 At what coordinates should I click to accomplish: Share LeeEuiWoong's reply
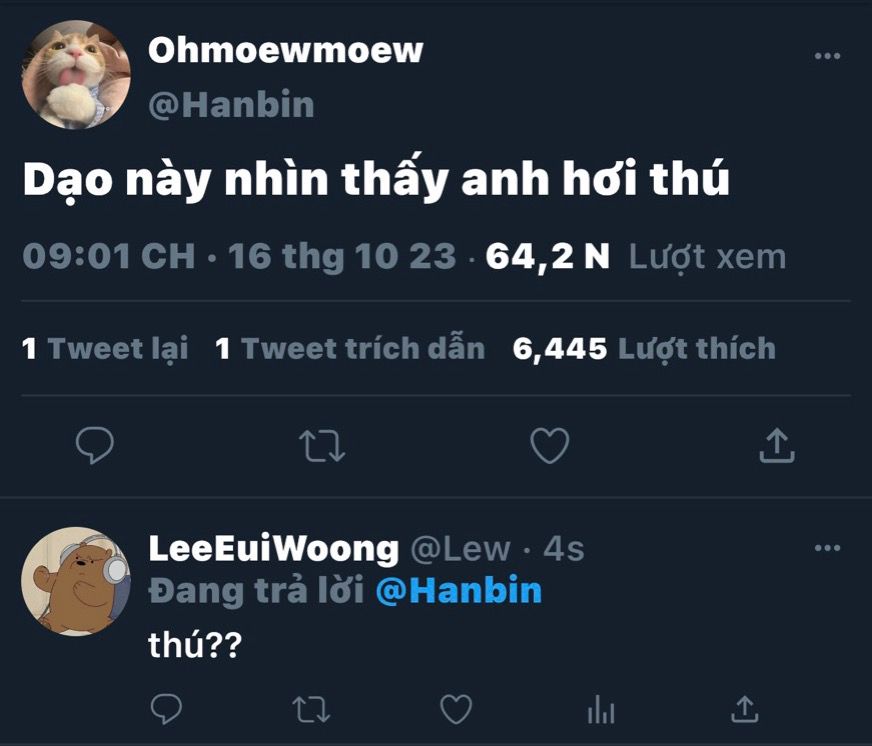(x=745, y=709)
